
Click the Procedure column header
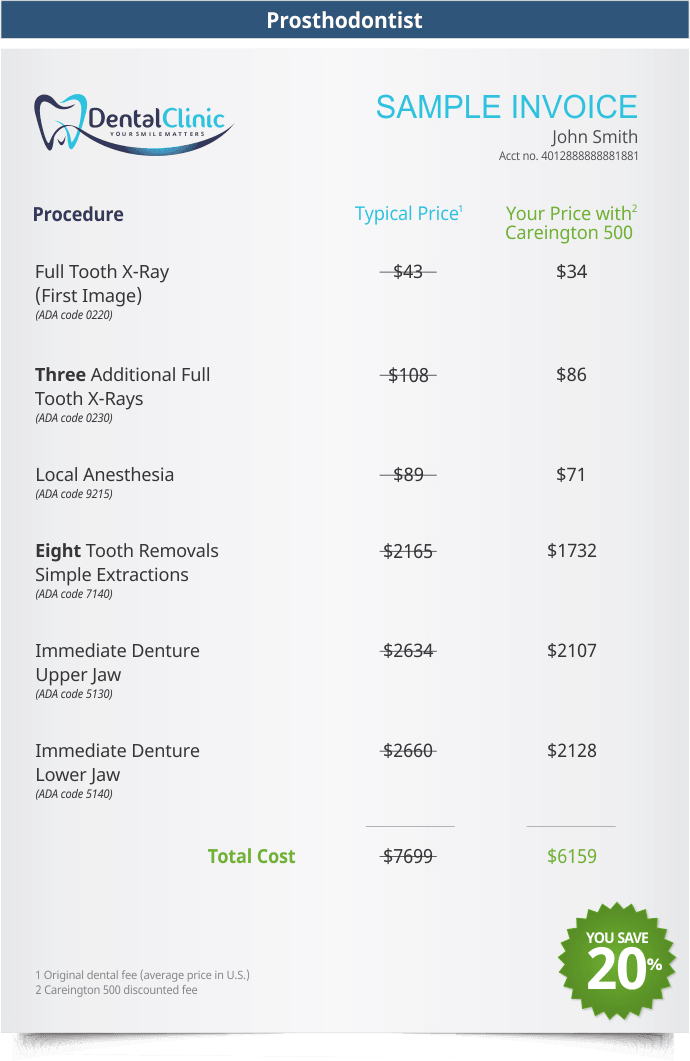point(78,214)
